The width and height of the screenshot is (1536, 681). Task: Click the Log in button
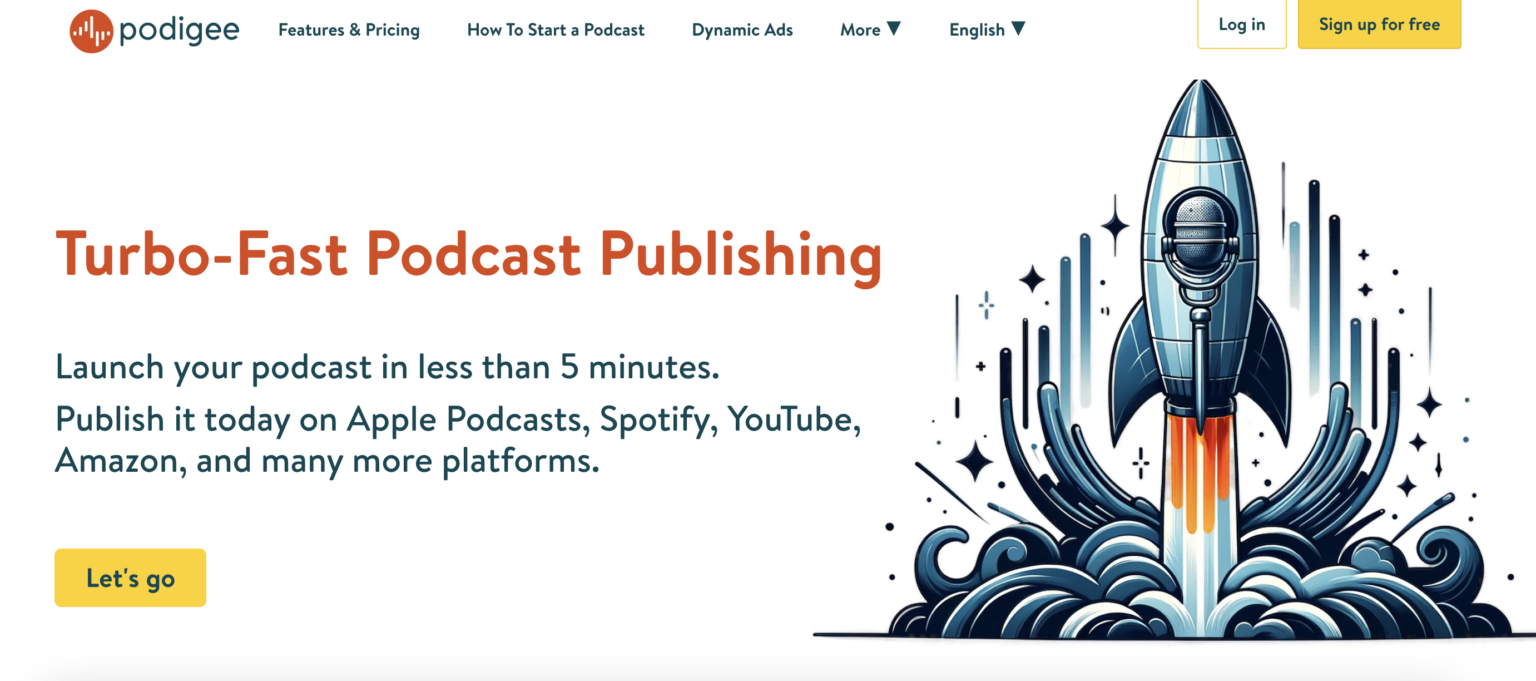1241,24
